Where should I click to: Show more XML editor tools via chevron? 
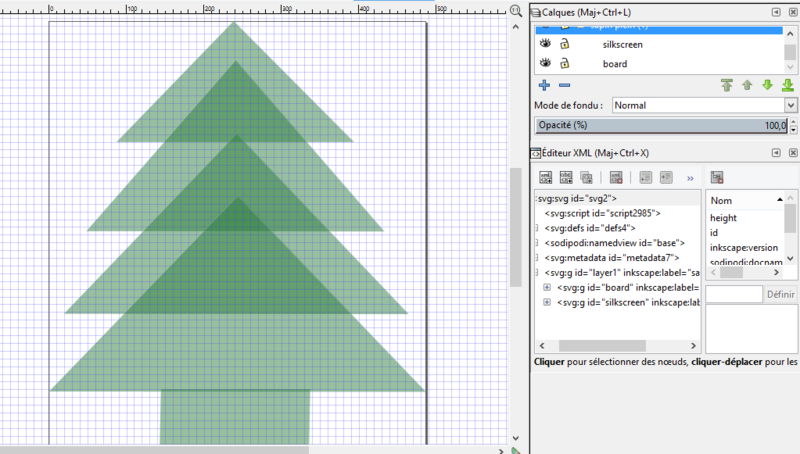click(690, 178)
